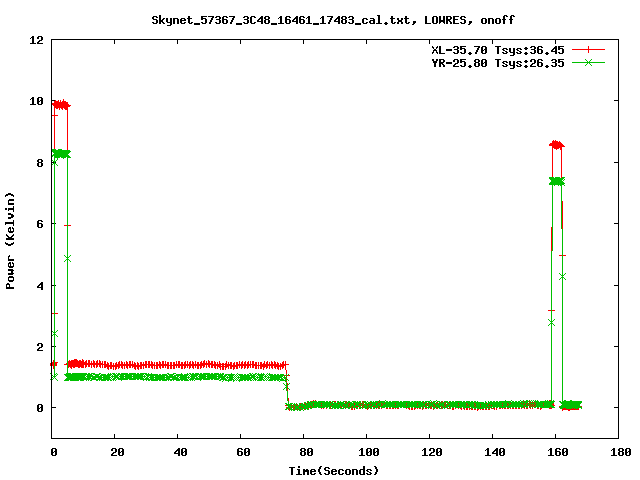The width and height of the screenshot is (640, 480).
Task: Click x-axis tick label 160
Action: pyautogui.click(x=558, y=452)
